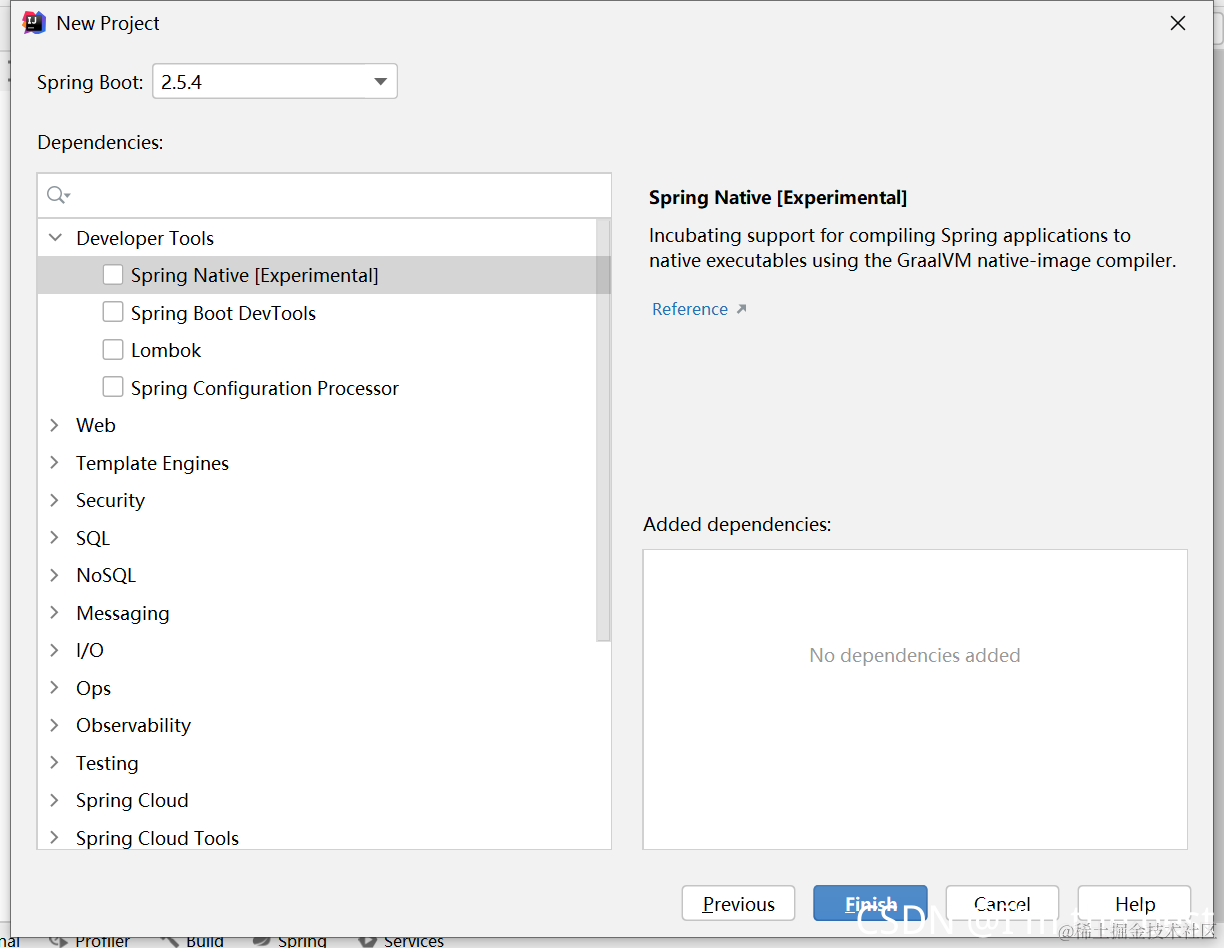Image resolution: width=1224 pixels, height=948 pixels.
Task: Select the Lombok label
Action: click(x=166, y=350)
